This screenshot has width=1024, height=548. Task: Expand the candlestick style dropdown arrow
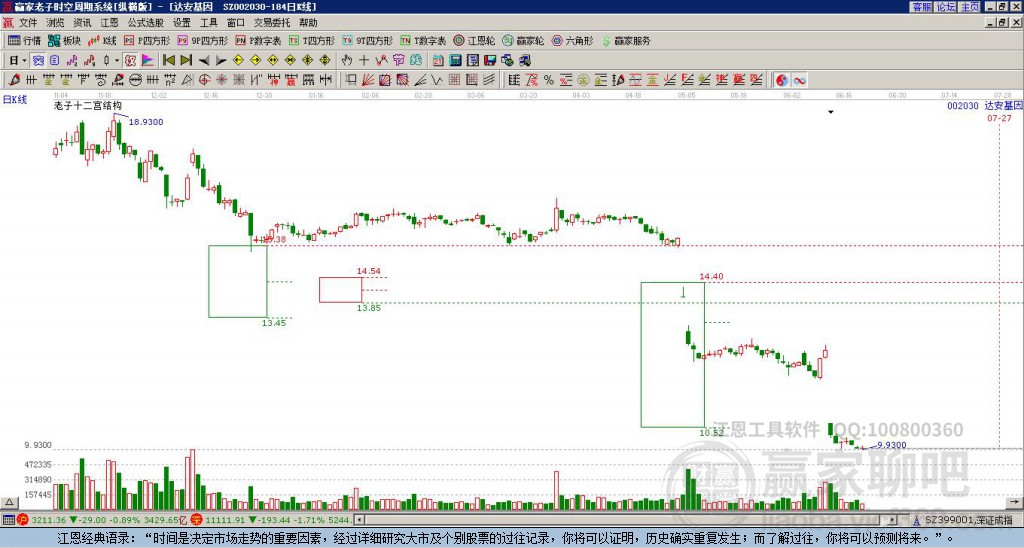pos(117,61)
